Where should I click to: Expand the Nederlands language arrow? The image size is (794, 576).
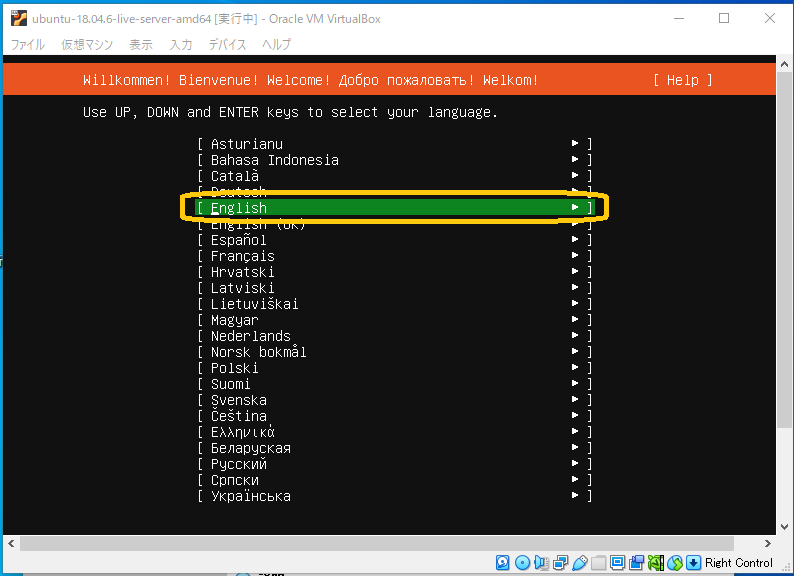tap(575, 336)
